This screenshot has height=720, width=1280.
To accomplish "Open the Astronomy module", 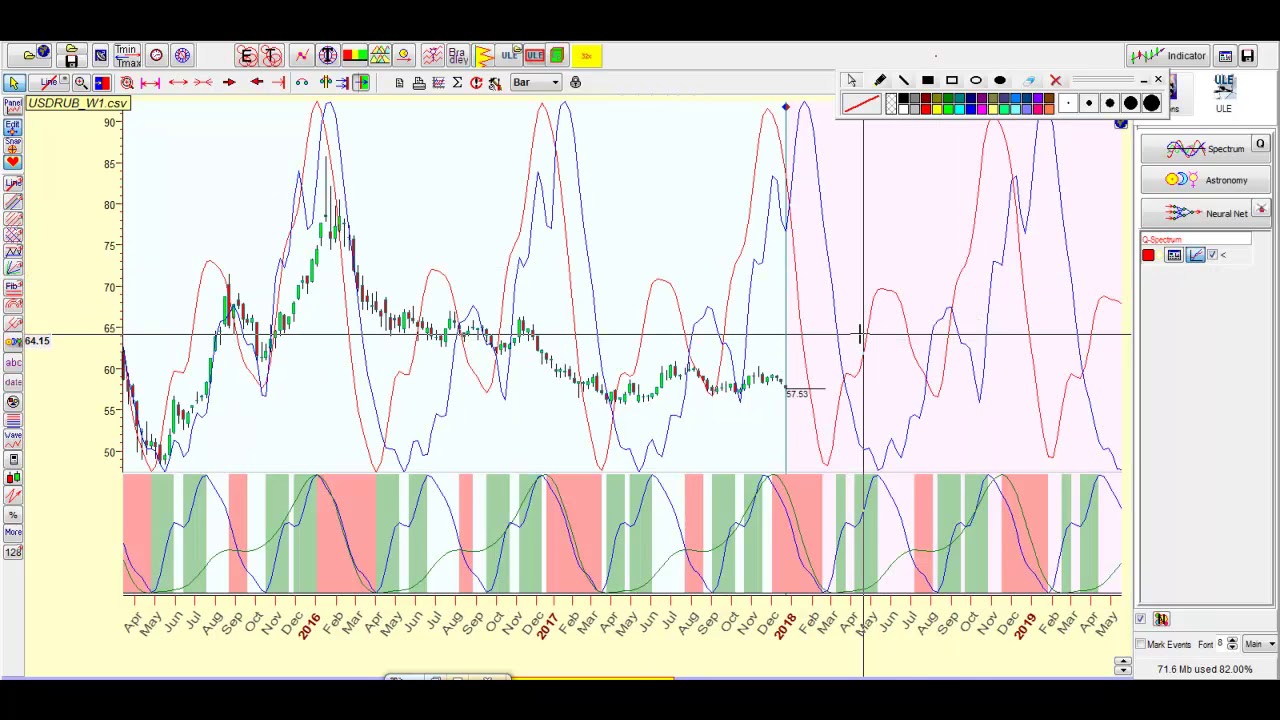I will [1205, 180].
